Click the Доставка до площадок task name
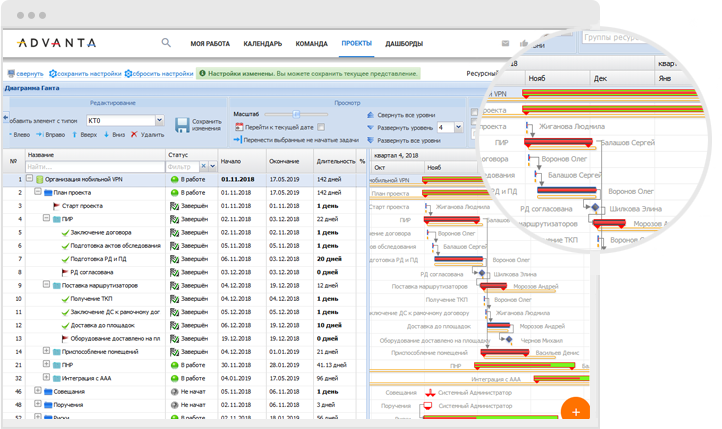This screenshot has width=722, height=429. point(102,325)
